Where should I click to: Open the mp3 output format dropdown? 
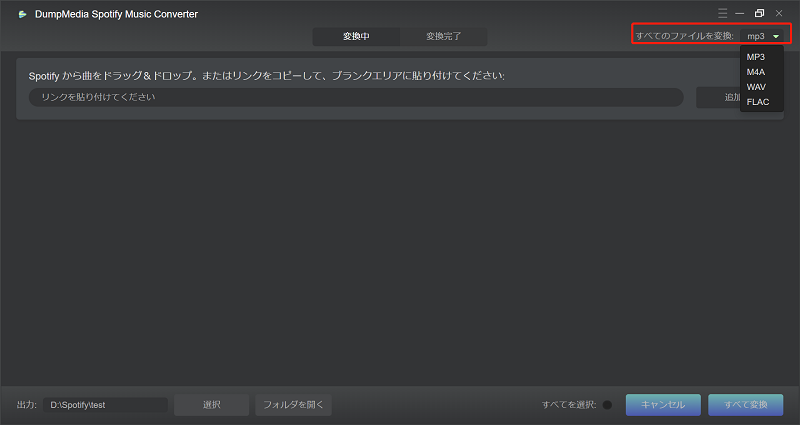tap(762, 36)
